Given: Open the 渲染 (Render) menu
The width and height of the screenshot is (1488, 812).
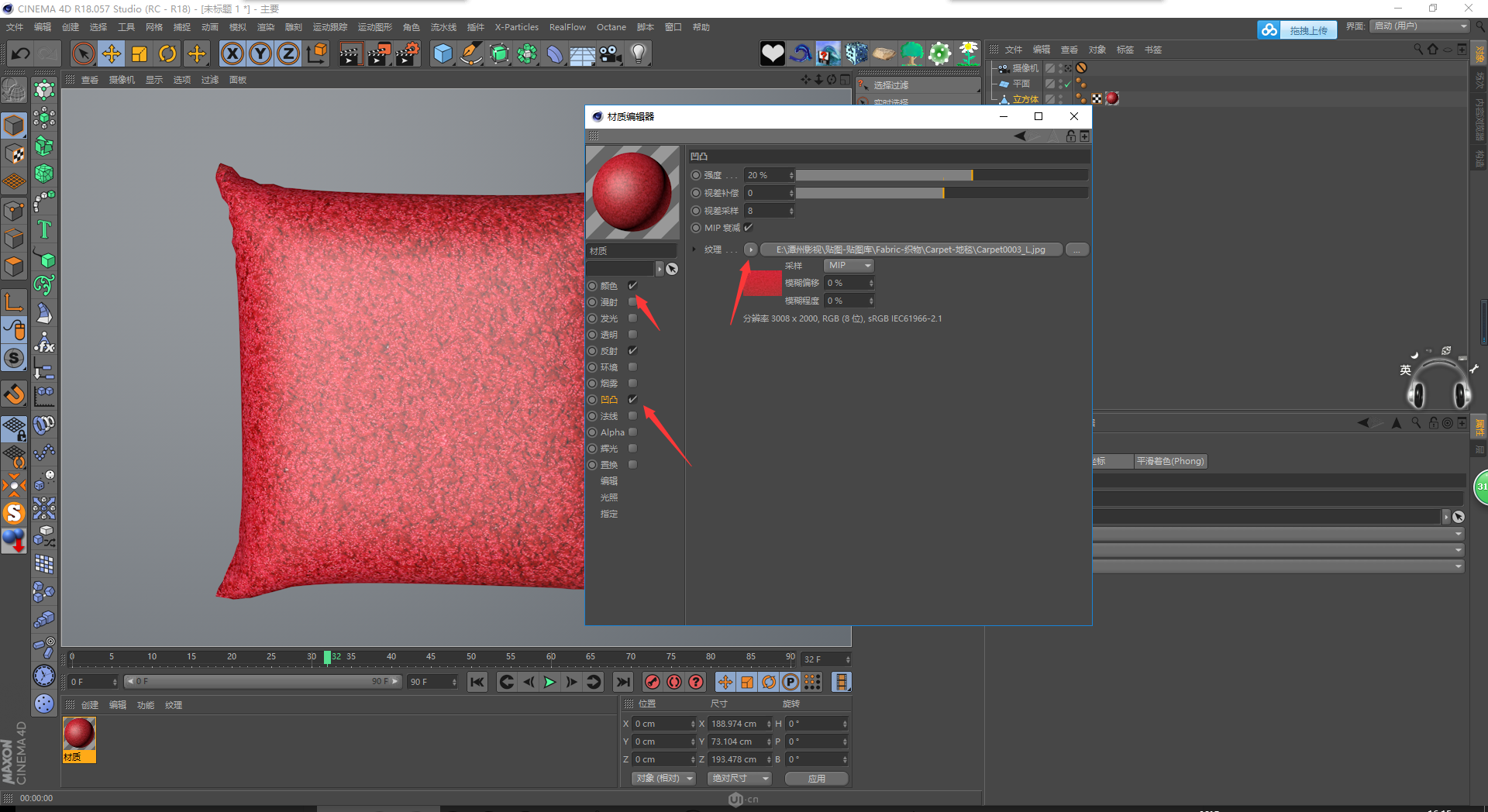Looking at the screenshot, I should point(266,27).
